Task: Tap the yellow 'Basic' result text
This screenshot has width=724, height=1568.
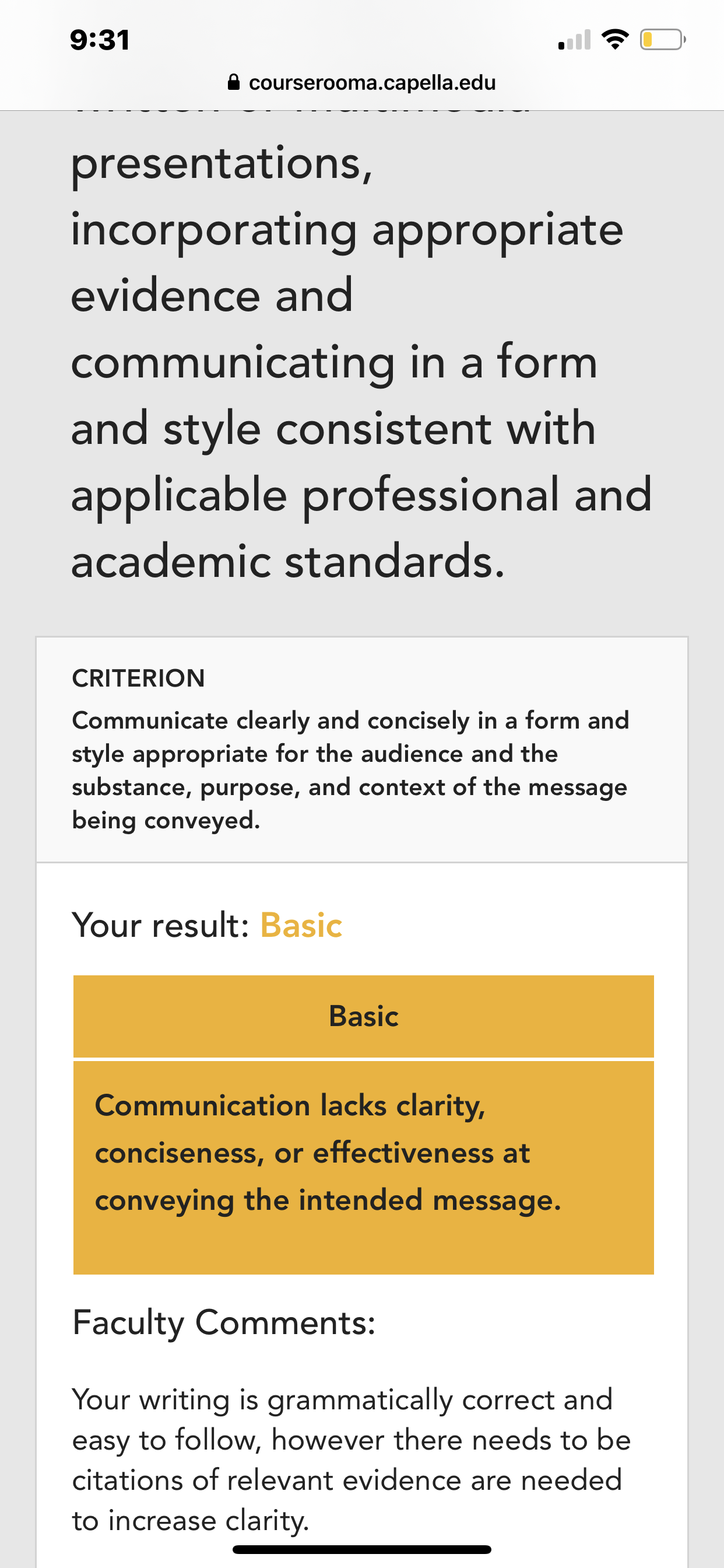Action: point(301,925)
